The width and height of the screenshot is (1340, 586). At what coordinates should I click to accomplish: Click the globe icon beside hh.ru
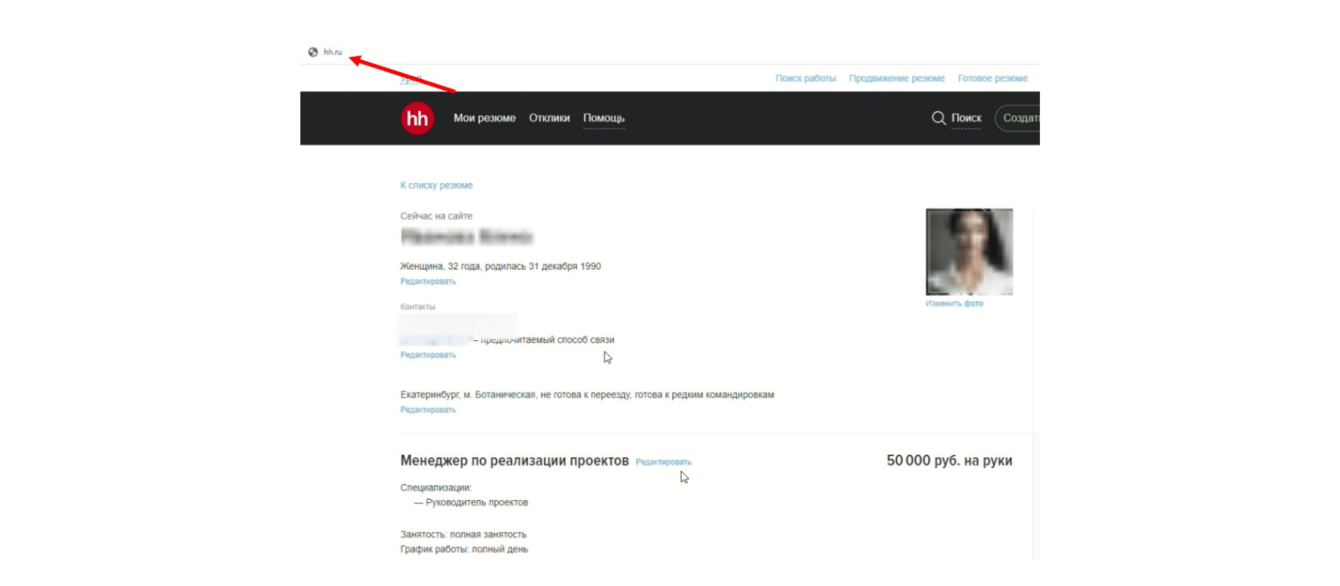point(313,52)
